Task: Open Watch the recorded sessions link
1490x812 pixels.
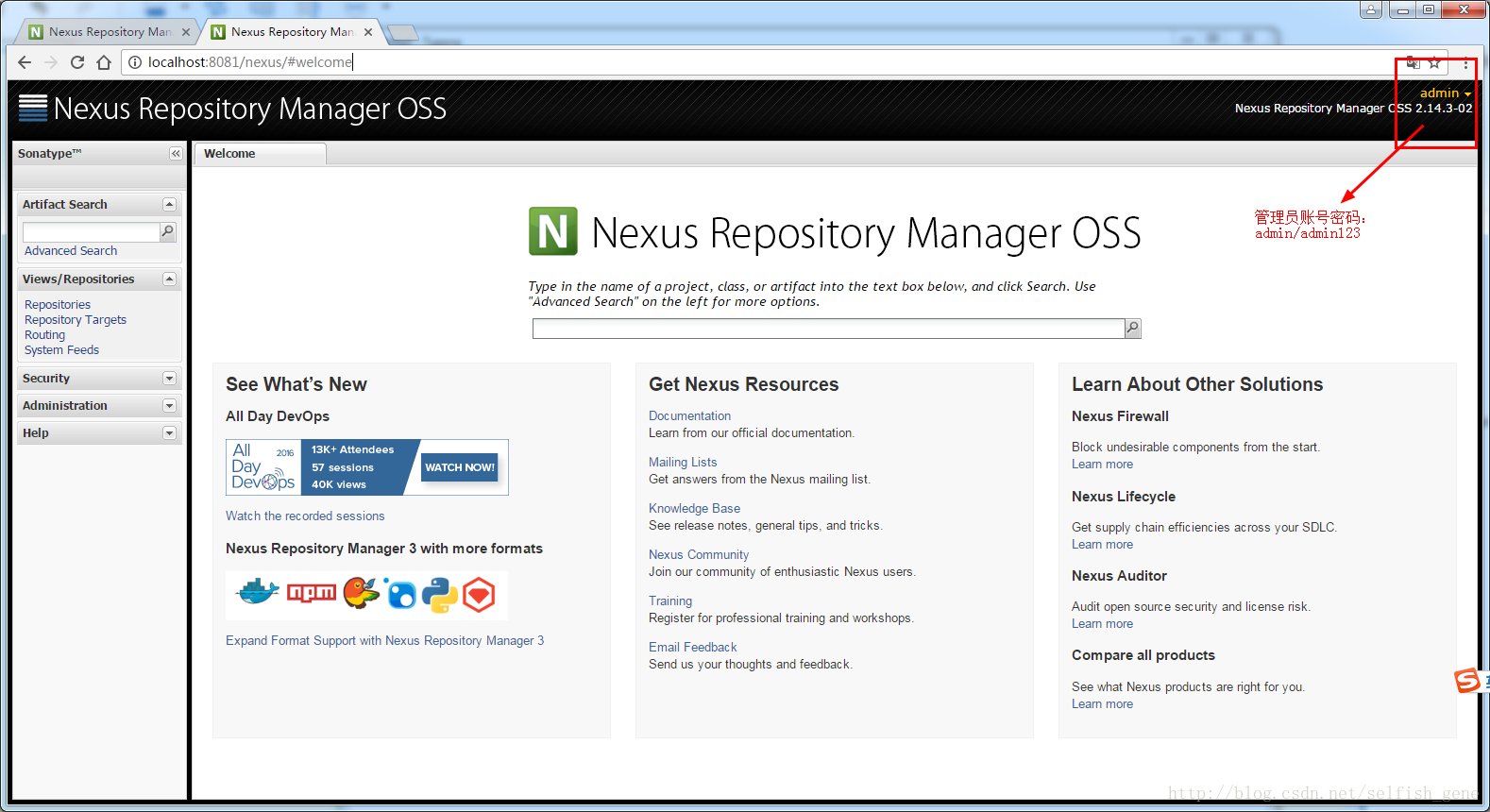Action: coord(305,516)
